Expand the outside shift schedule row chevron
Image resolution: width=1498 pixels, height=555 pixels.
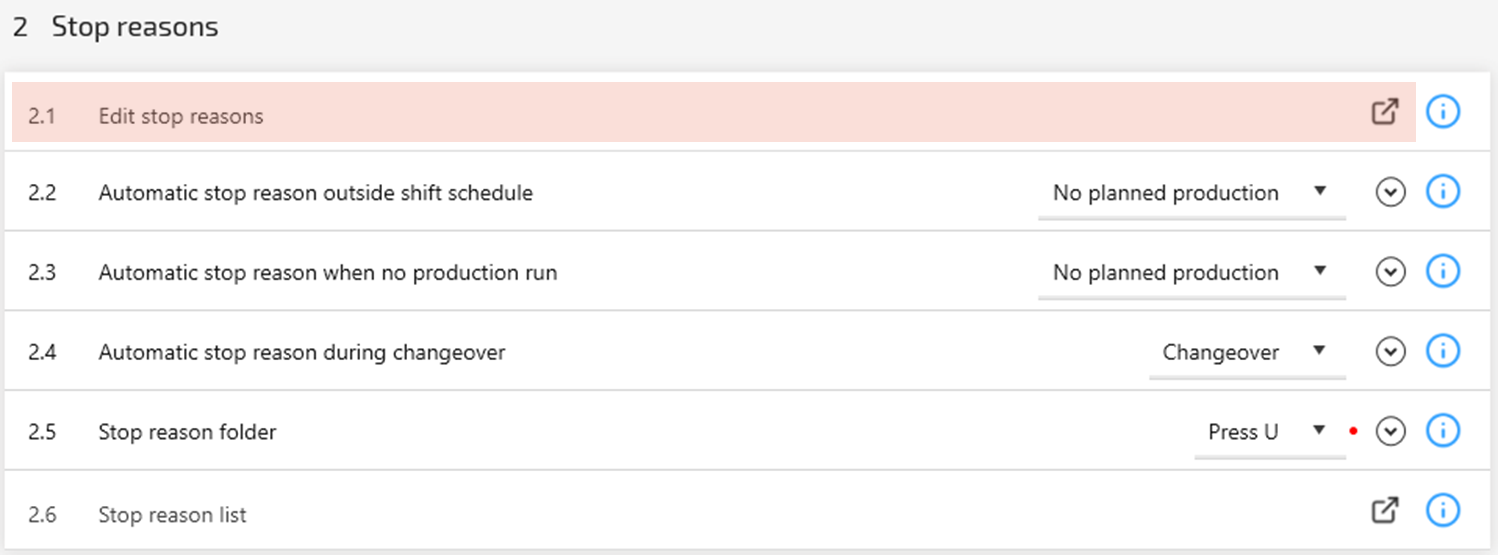pyautogui.click(x=1390, y=192)
